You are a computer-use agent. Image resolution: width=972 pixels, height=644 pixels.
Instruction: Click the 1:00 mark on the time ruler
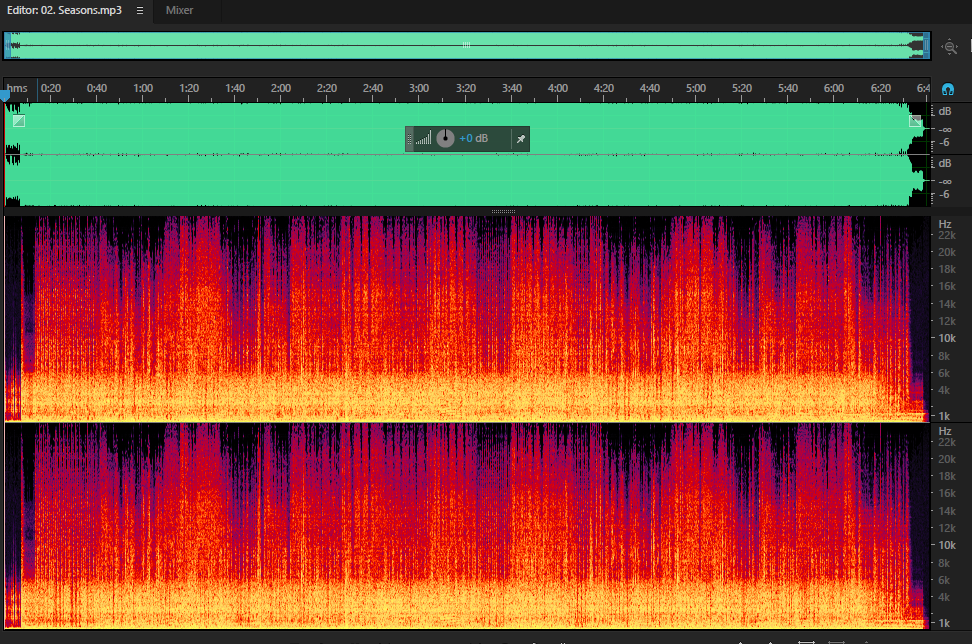tap(143, 88)
